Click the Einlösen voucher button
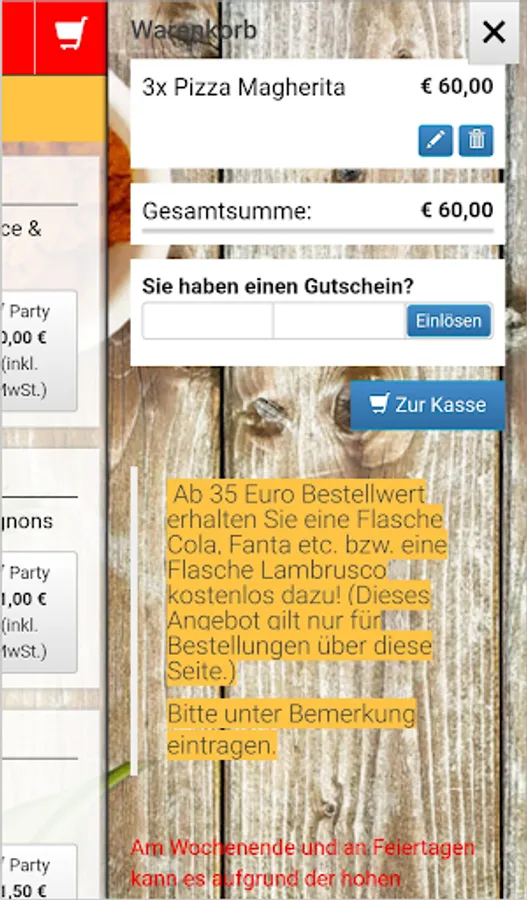The image size is (527, 900). point(448,321)
